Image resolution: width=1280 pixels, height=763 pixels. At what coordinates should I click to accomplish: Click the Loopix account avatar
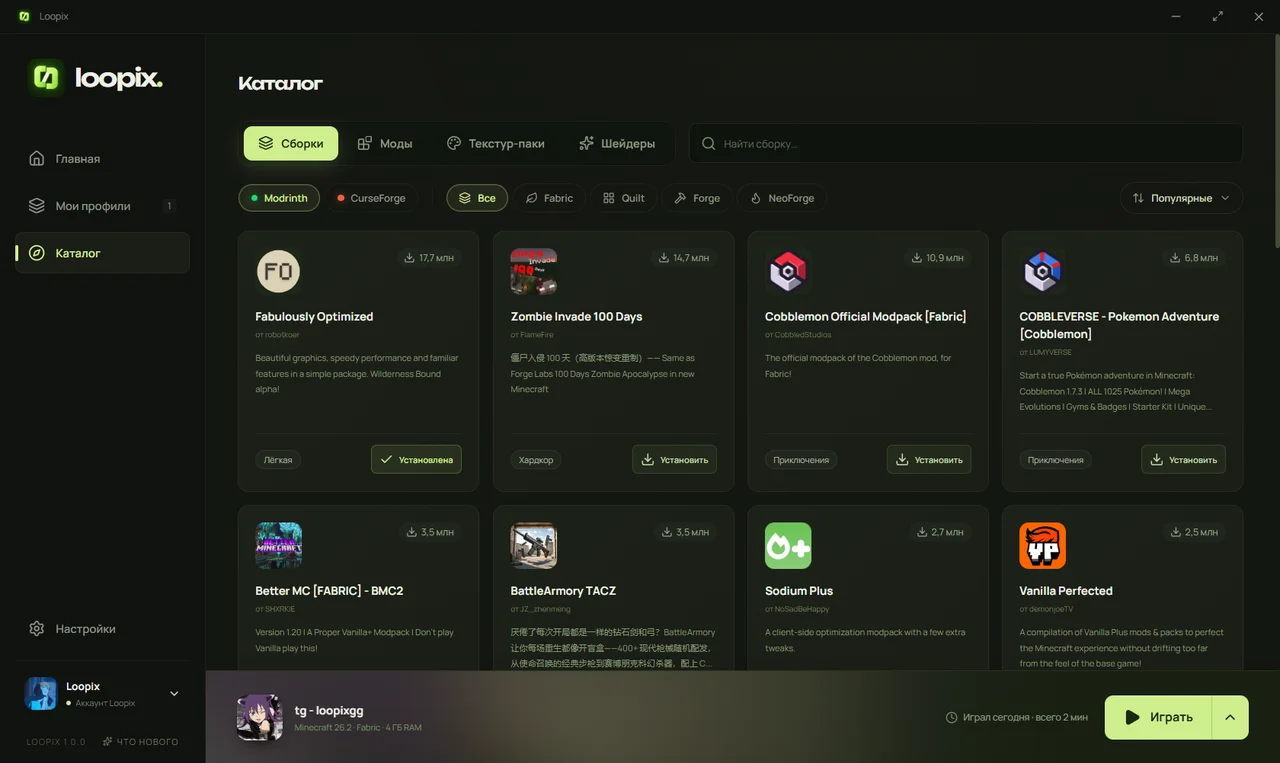[41, 694]
